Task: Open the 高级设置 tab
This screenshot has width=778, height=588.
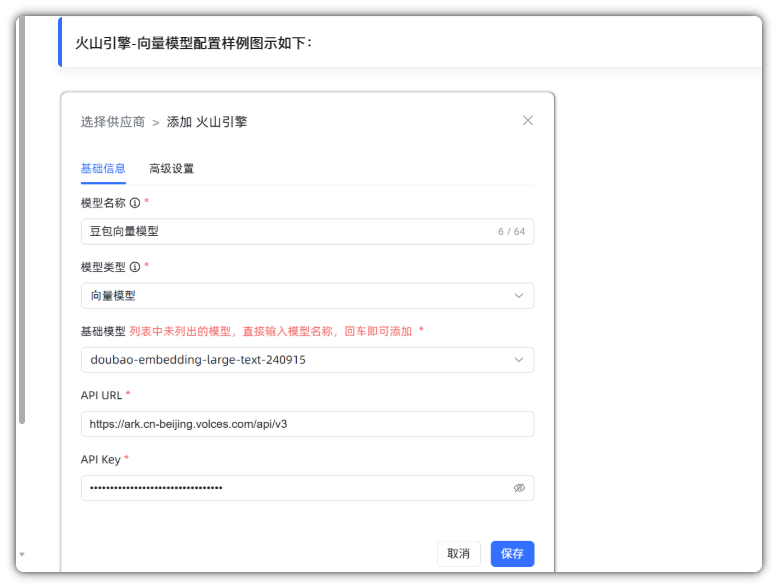Action: coord(171,169)
